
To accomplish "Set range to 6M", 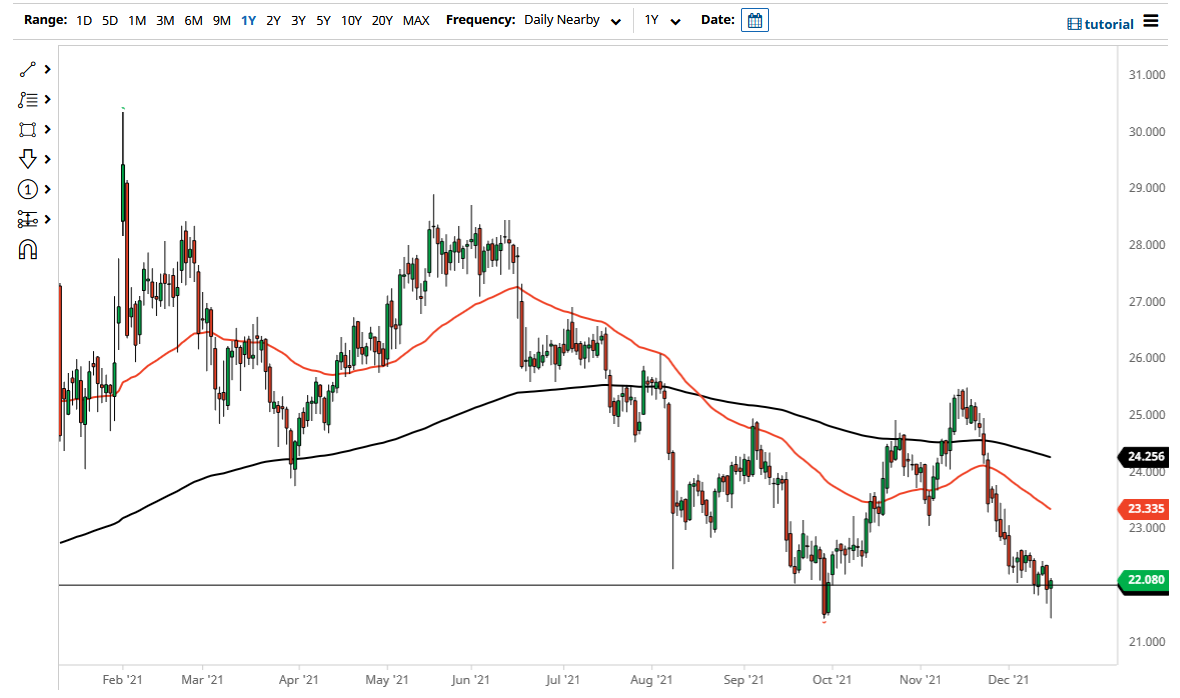I will coord(193,20).
